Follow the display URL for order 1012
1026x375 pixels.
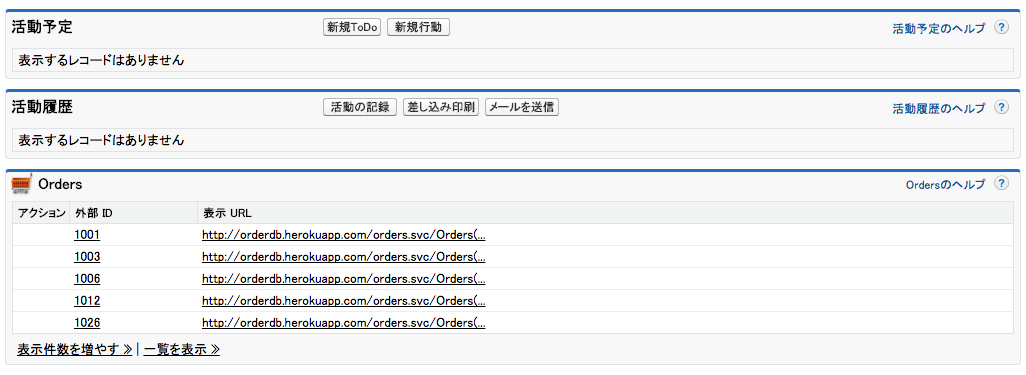click(344, 301)
